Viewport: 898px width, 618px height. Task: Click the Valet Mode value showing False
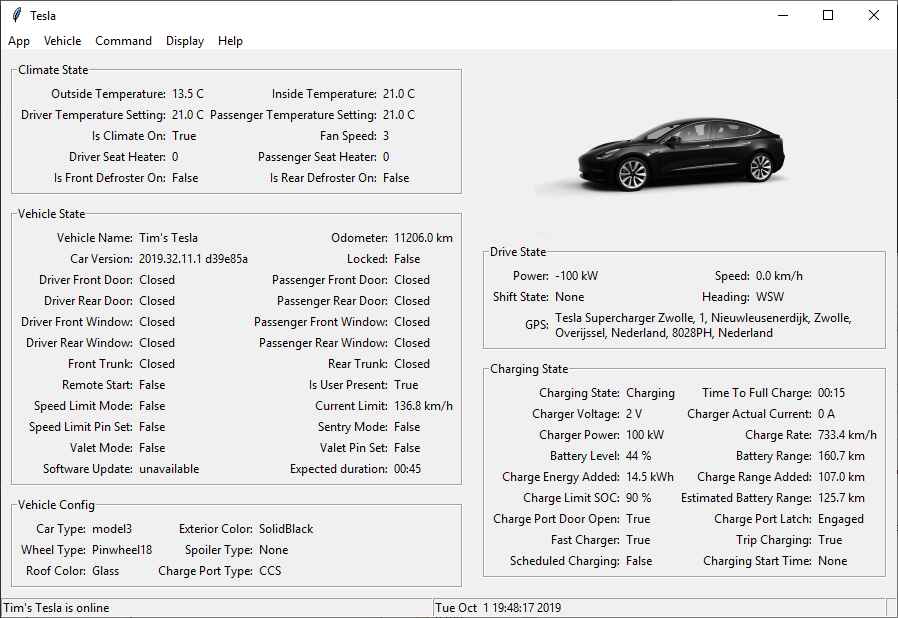pos(151,447)
